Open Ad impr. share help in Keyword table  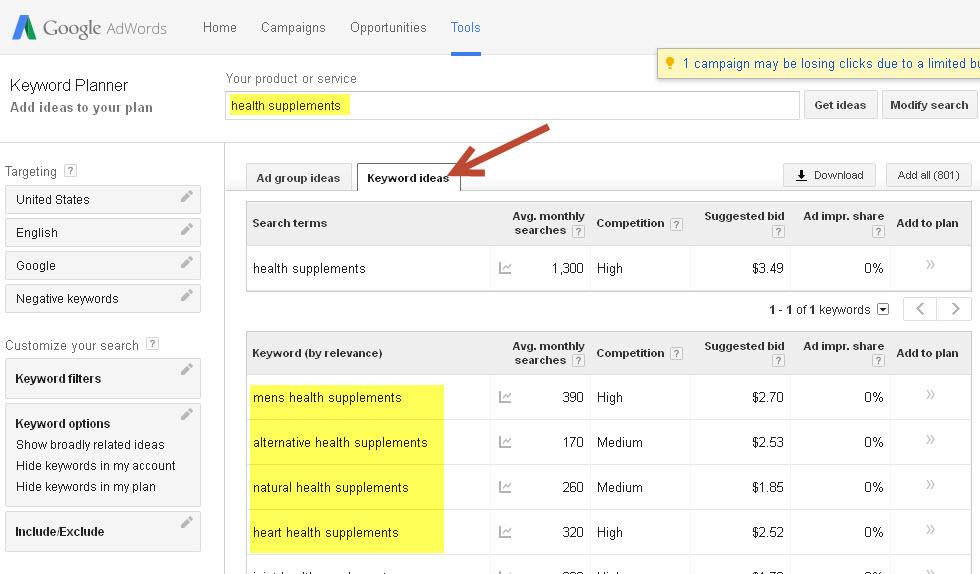tap(878, 361)
